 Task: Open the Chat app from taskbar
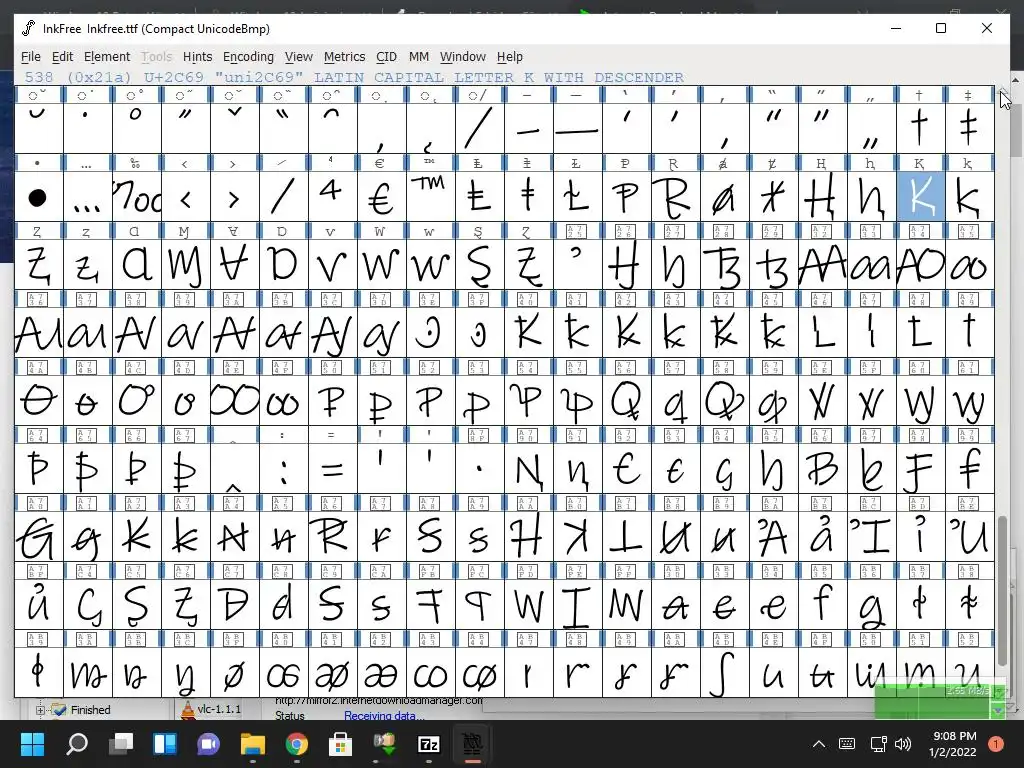click(x=208, y=744)
